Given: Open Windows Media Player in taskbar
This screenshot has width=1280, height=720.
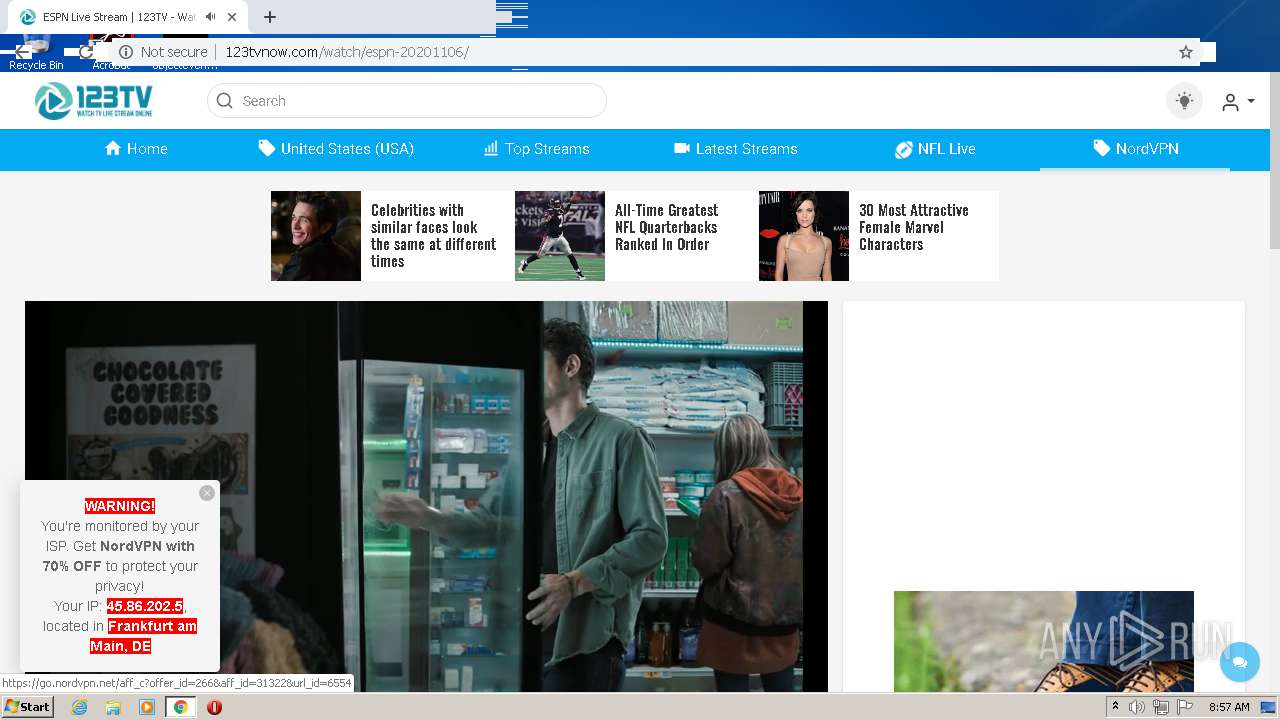Looking at the screenshot, I should tap(147, 707).
